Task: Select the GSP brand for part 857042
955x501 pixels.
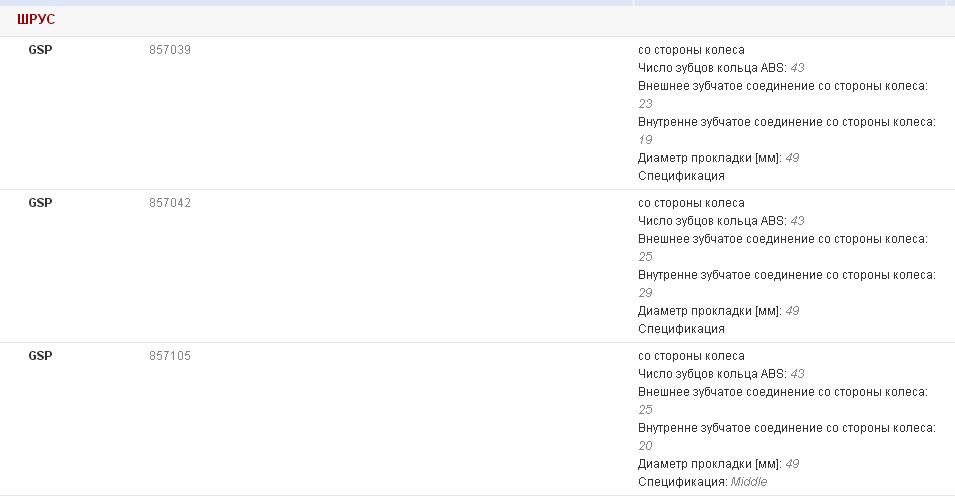Action: (40, 203)
